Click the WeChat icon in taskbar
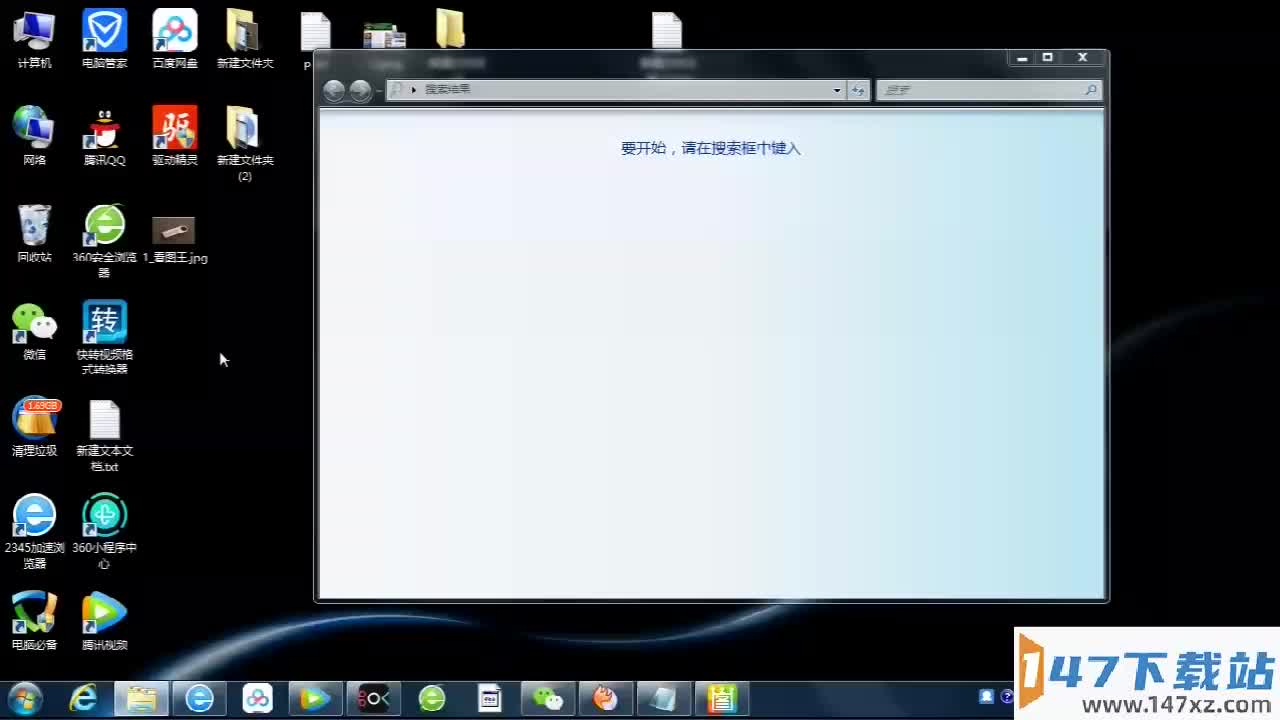 coord(548,698)
